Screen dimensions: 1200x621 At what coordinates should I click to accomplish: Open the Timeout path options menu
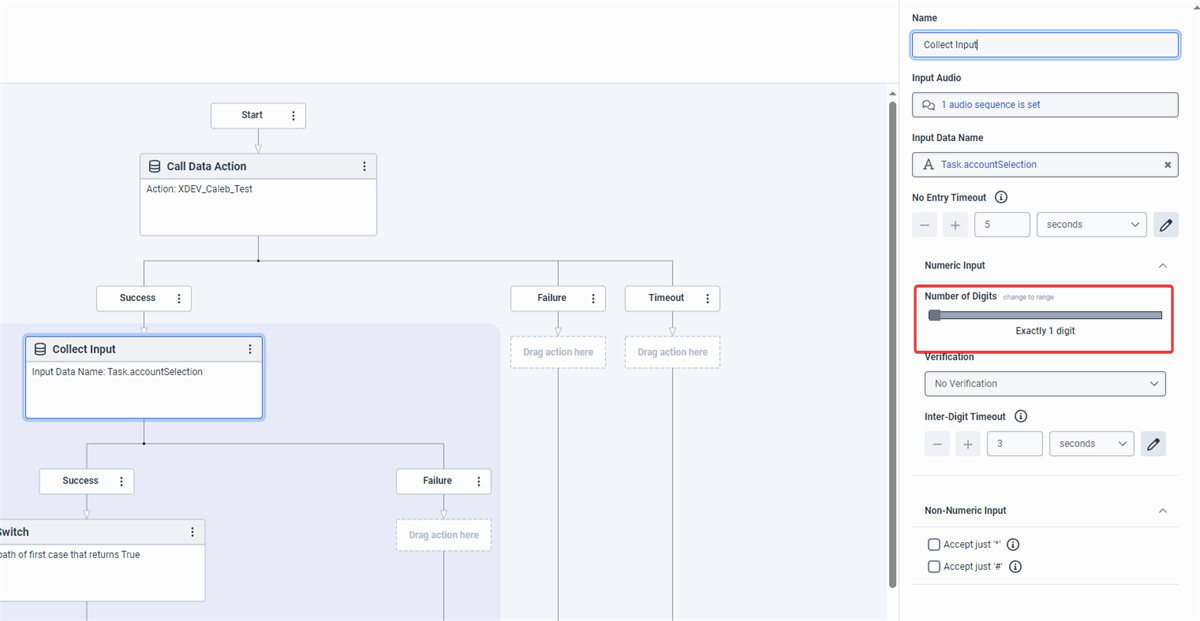click(707, 298)
